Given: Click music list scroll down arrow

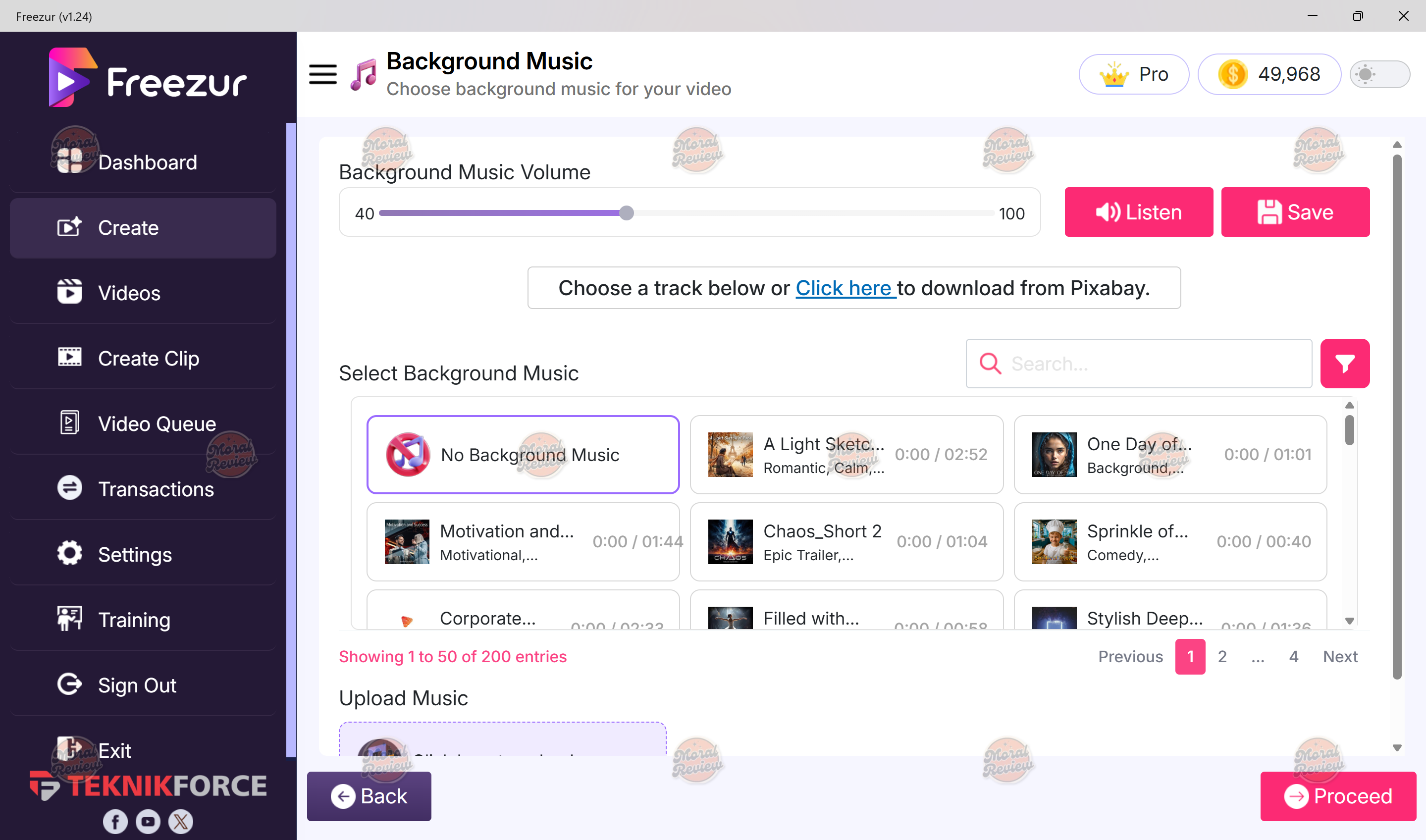Looking at the screenshot, I should [1350, 621].
